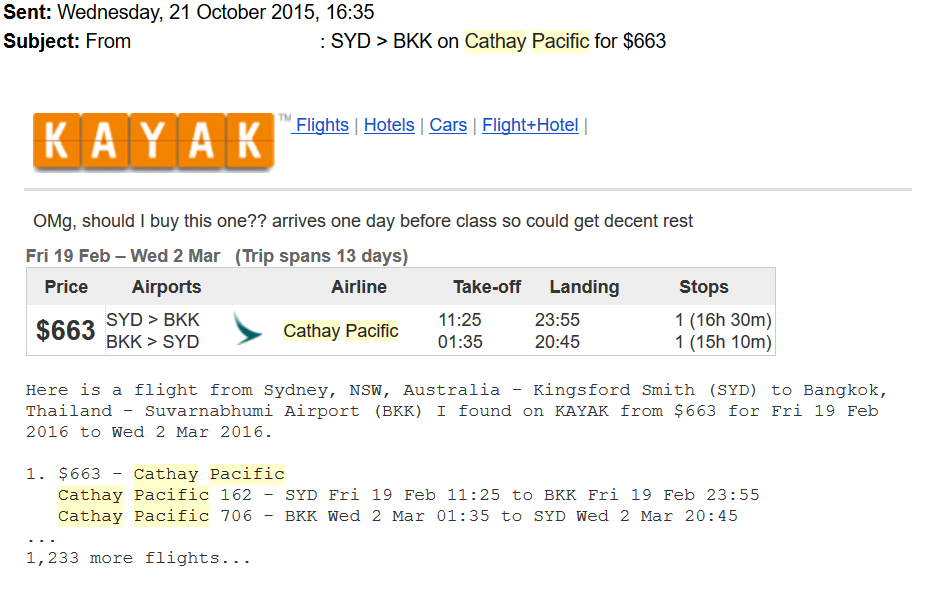
Task: Click the Take-off column header
Action: point(487,287)
